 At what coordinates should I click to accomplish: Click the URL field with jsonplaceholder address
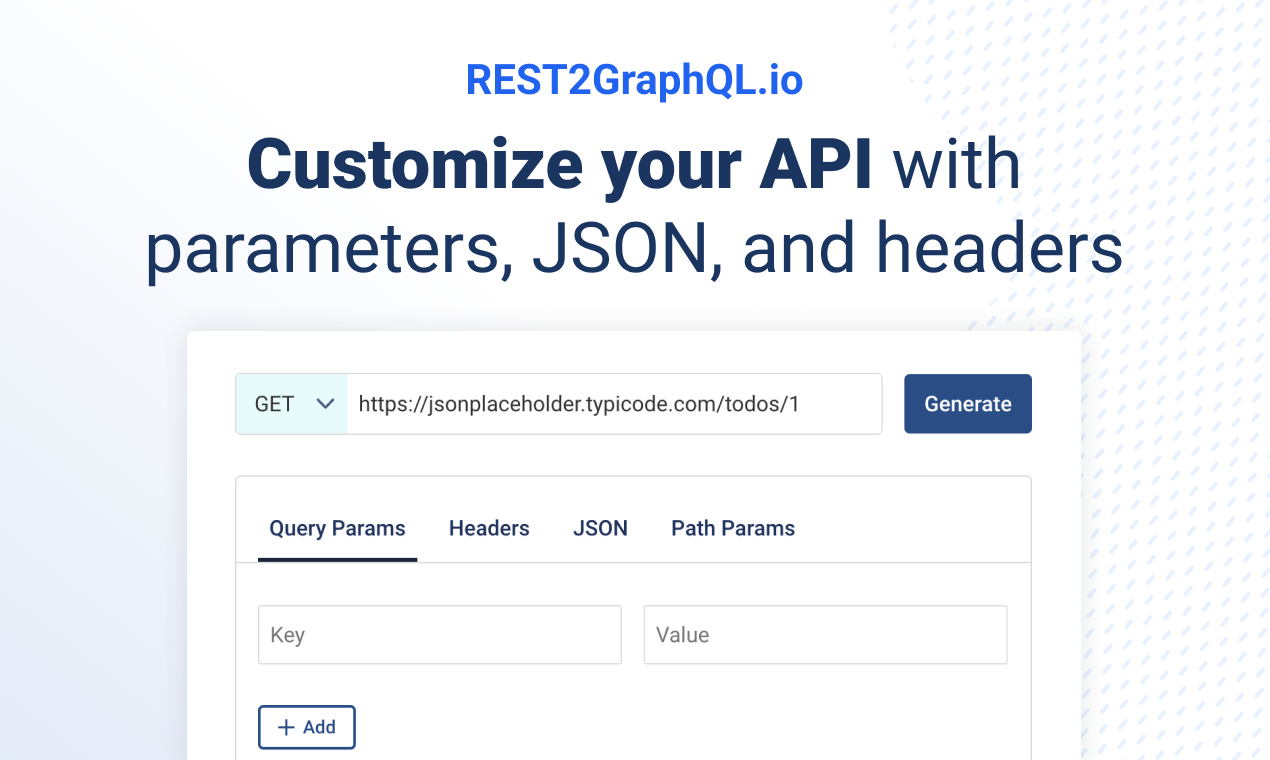coord(614,404)
